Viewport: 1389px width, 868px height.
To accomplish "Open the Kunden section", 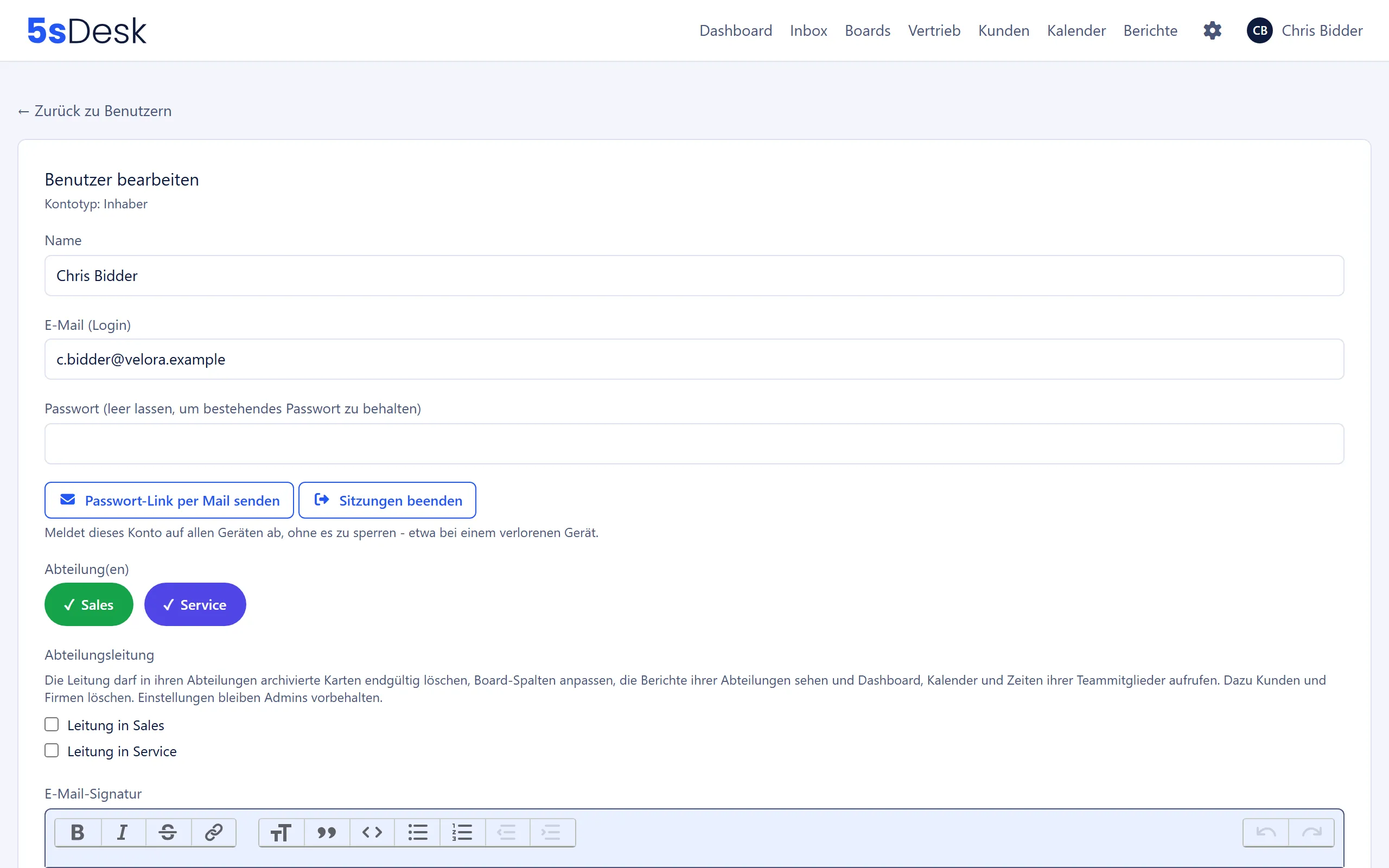I will click(x=1003, y=30).
